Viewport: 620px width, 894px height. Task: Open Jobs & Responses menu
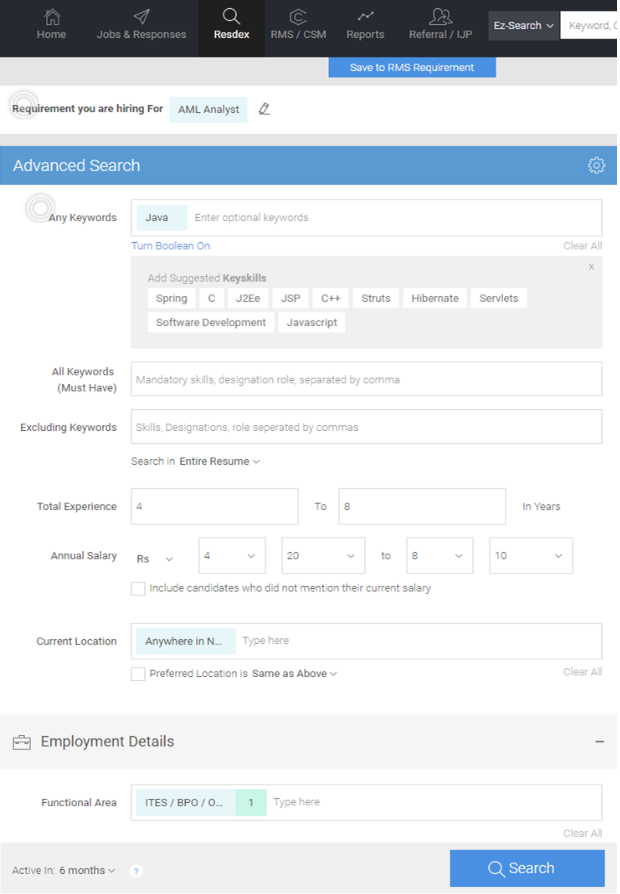[x=141, y=34]
